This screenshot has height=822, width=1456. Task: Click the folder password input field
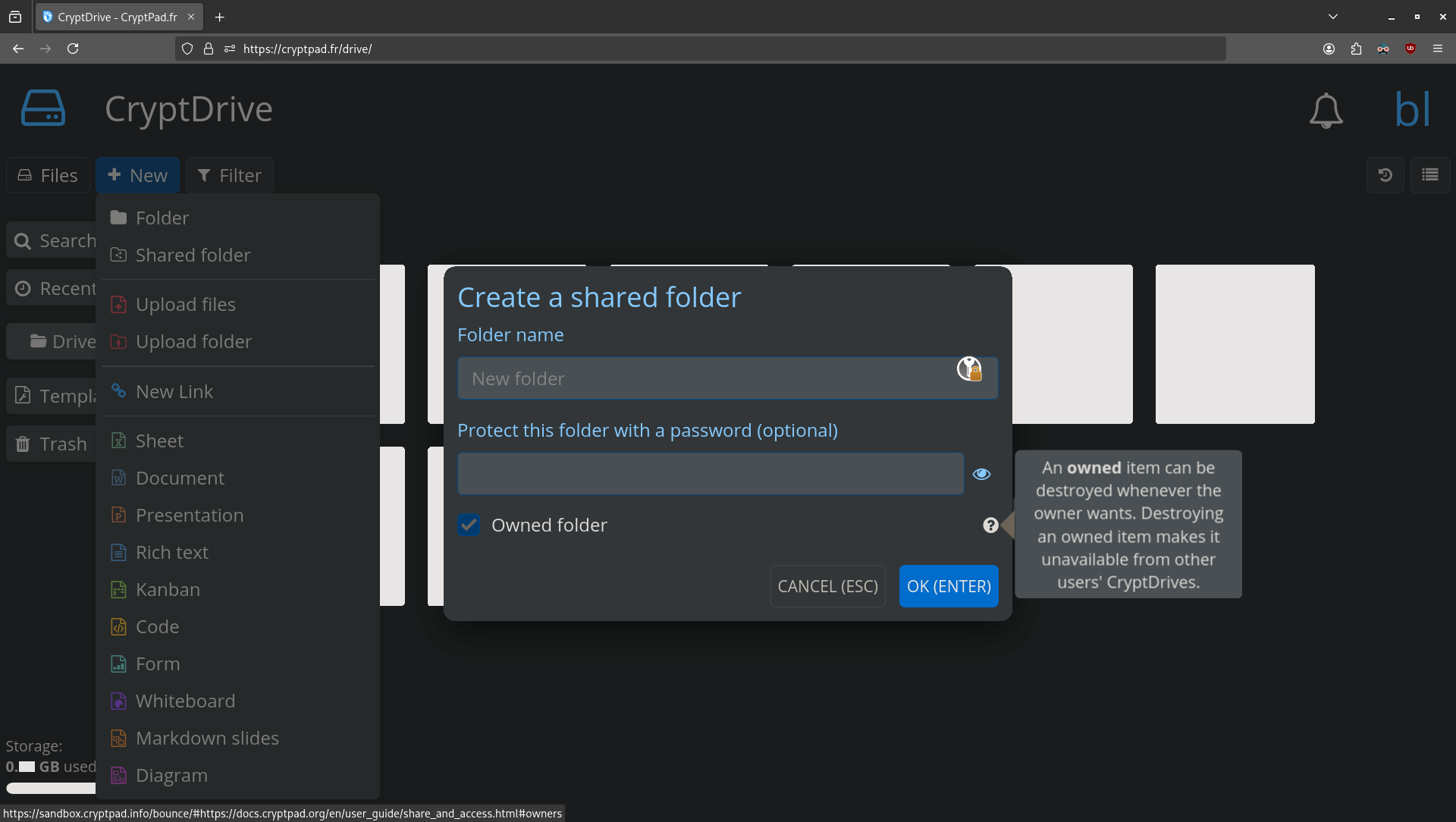tap(711, 474)
